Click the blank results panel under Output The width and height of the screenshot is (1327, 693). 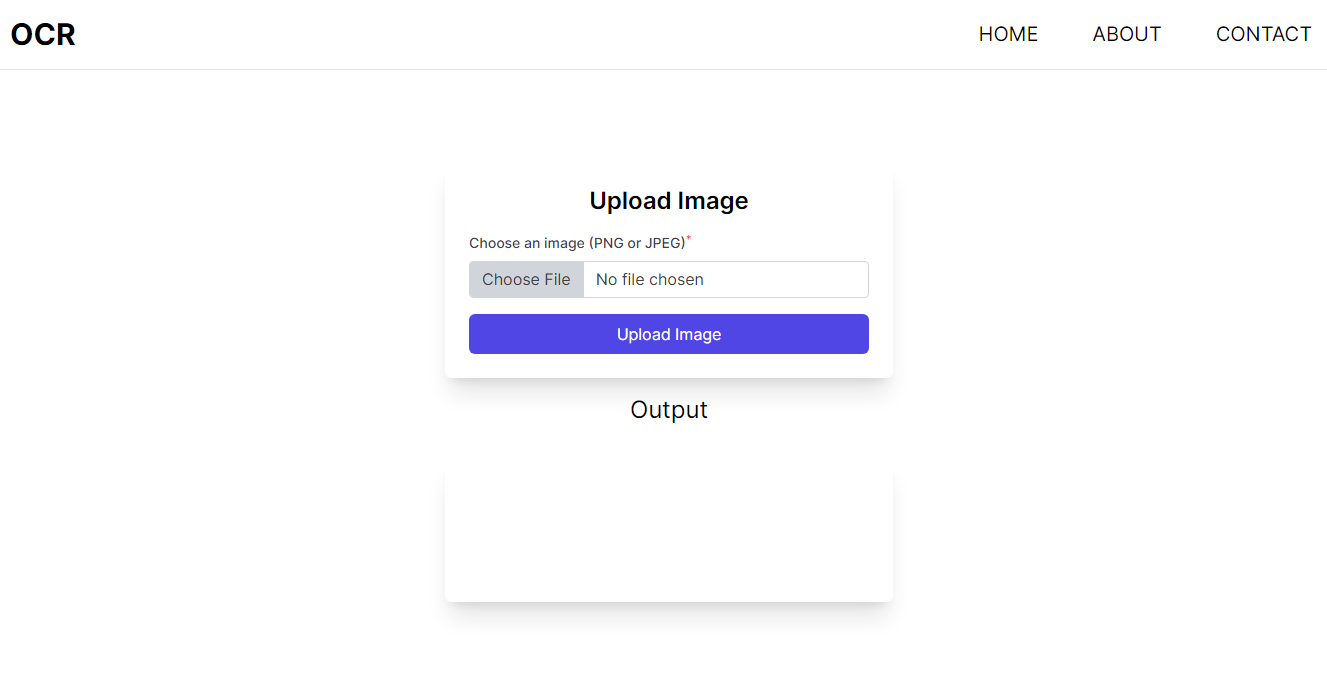(668, 537)
